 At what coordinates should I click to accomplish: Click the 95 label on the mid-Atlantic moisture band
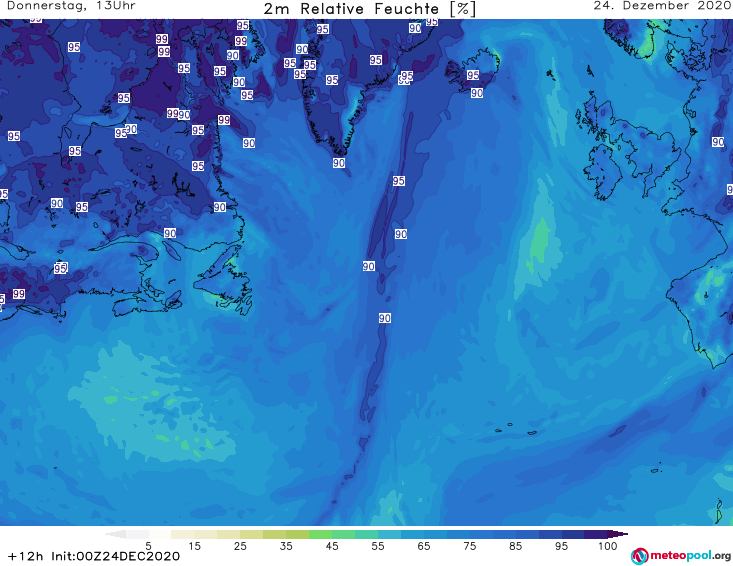pos(399,180)
